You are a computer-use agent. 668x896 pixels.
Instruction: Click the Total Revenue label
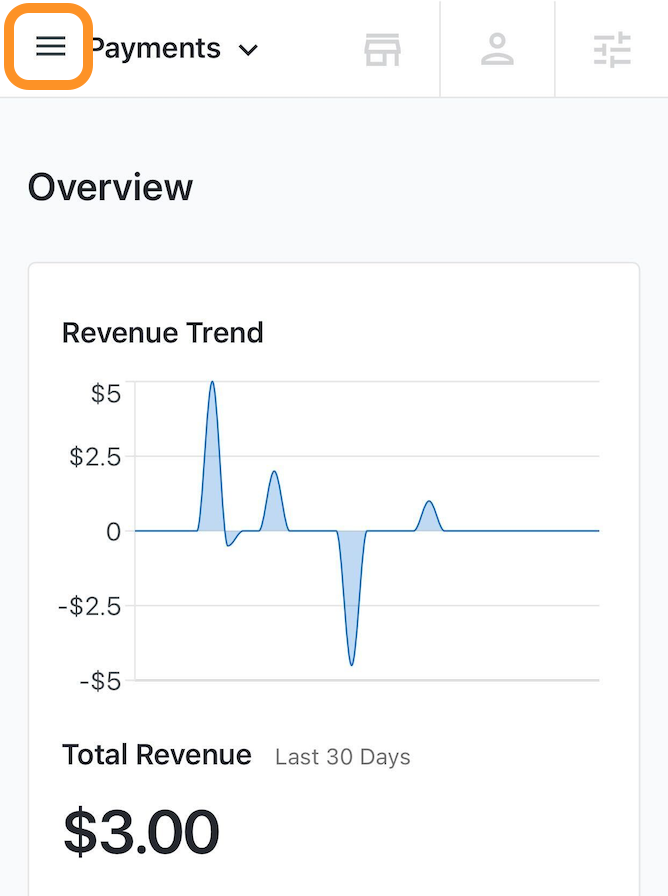157,755
